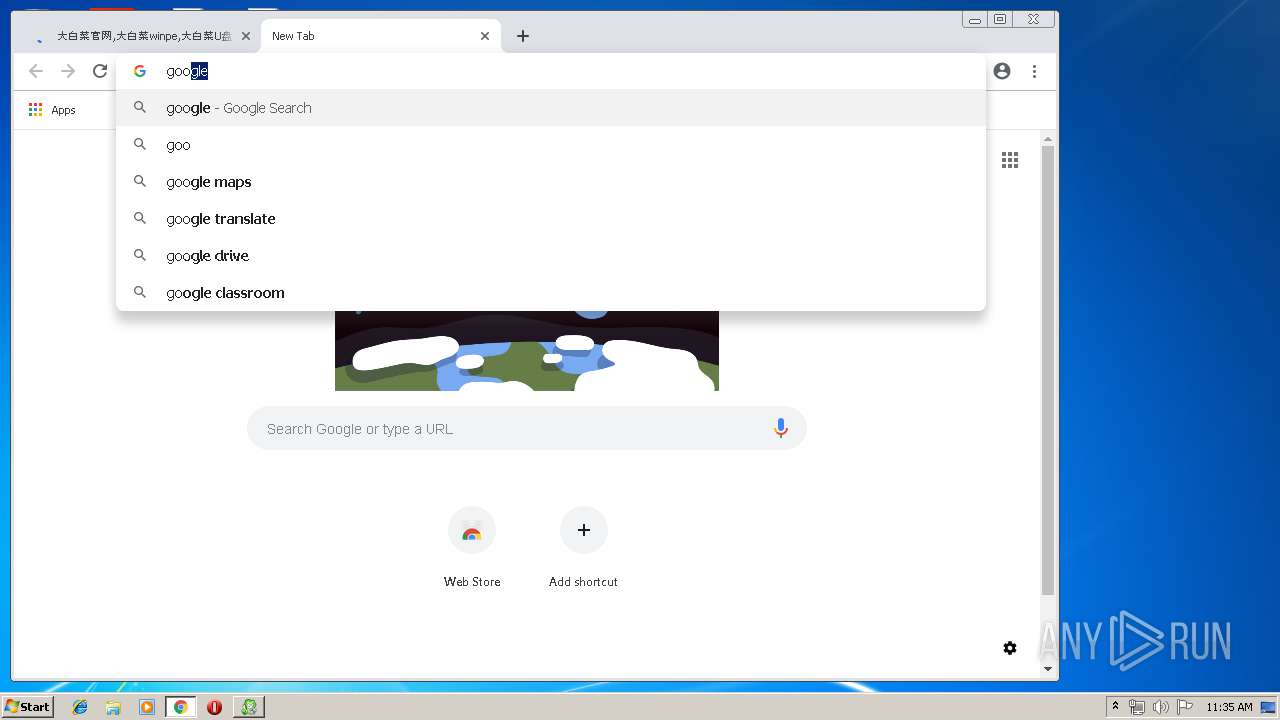Screen dimensions: 1280x720
Task: Open the Apps bookmarks shortcut
Action: click(x=52, y=110)
